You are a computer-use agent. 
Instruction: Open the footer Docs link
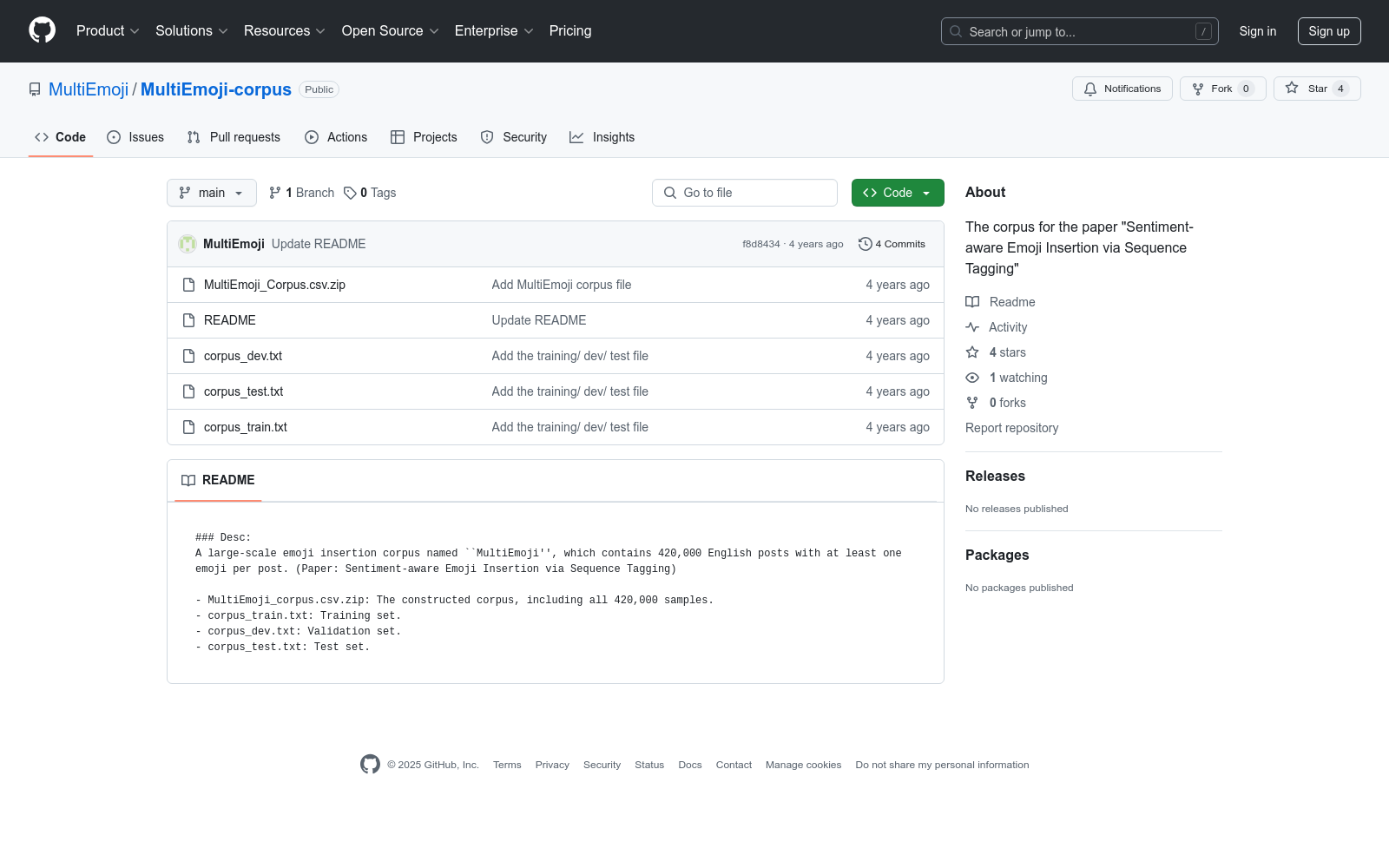coord(690,765)
